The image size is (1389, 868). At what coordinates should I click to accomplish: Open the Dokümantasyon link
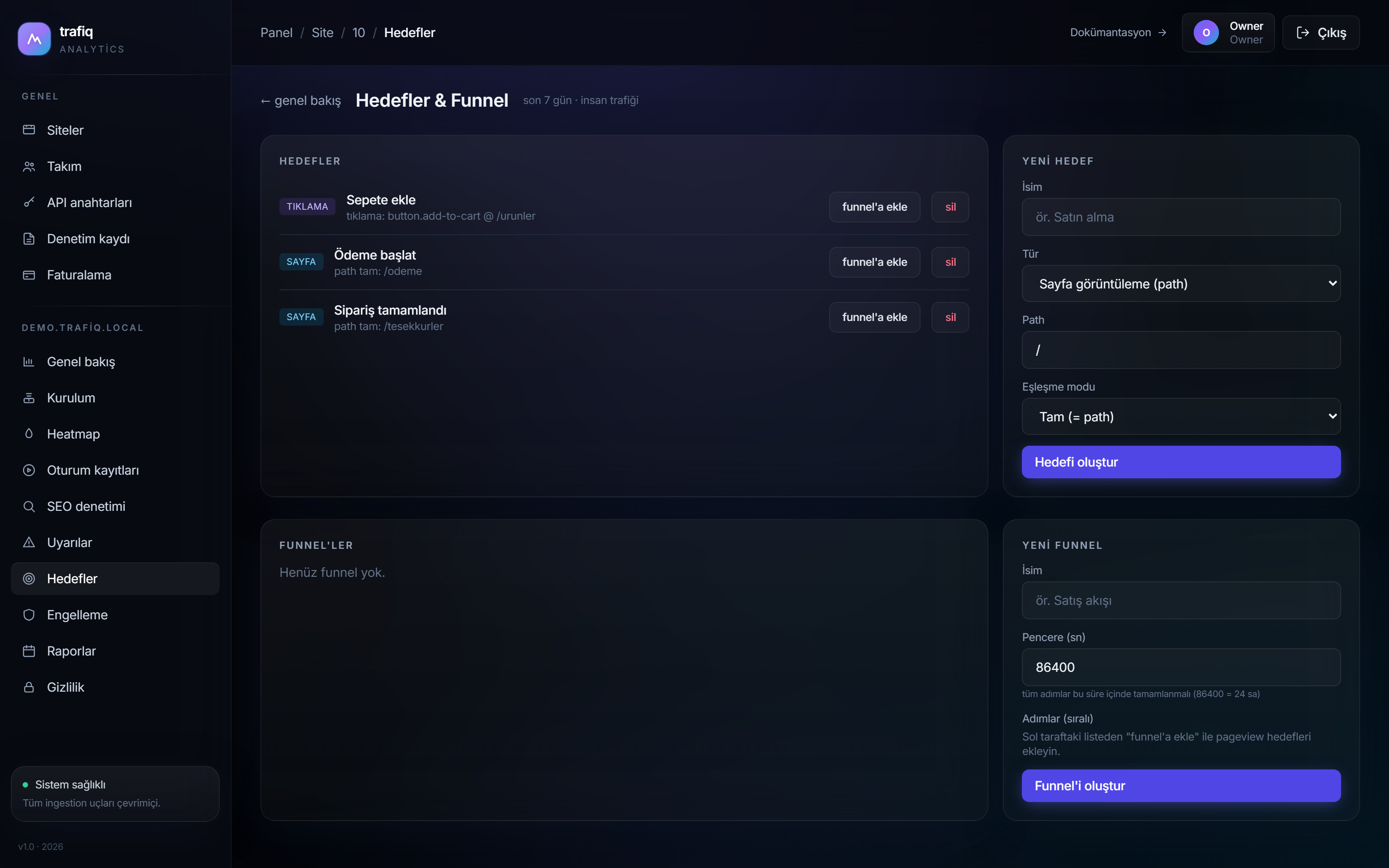coord(1118,33)
